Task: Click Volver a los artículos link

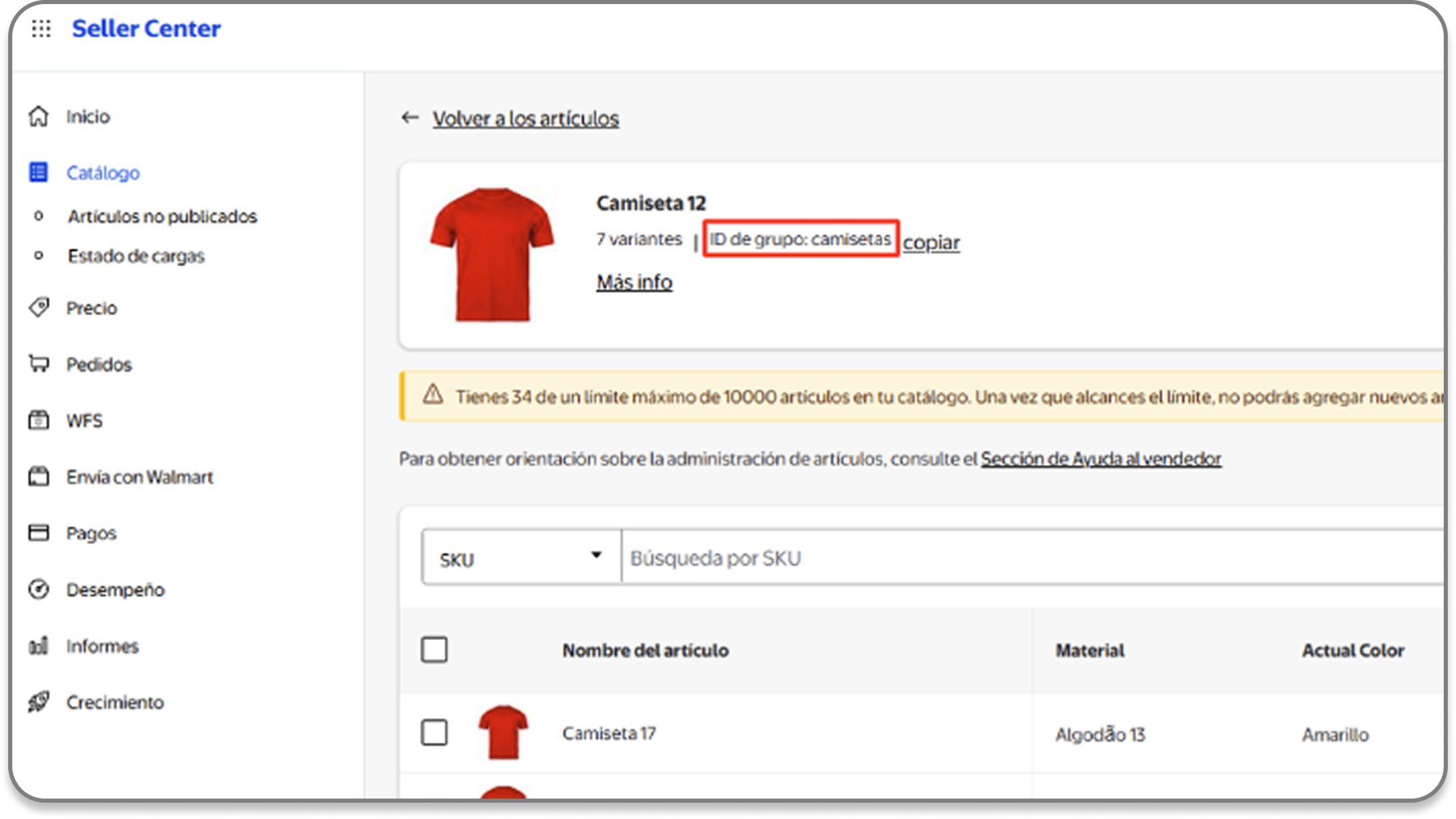Action: (x=525, y=119)
